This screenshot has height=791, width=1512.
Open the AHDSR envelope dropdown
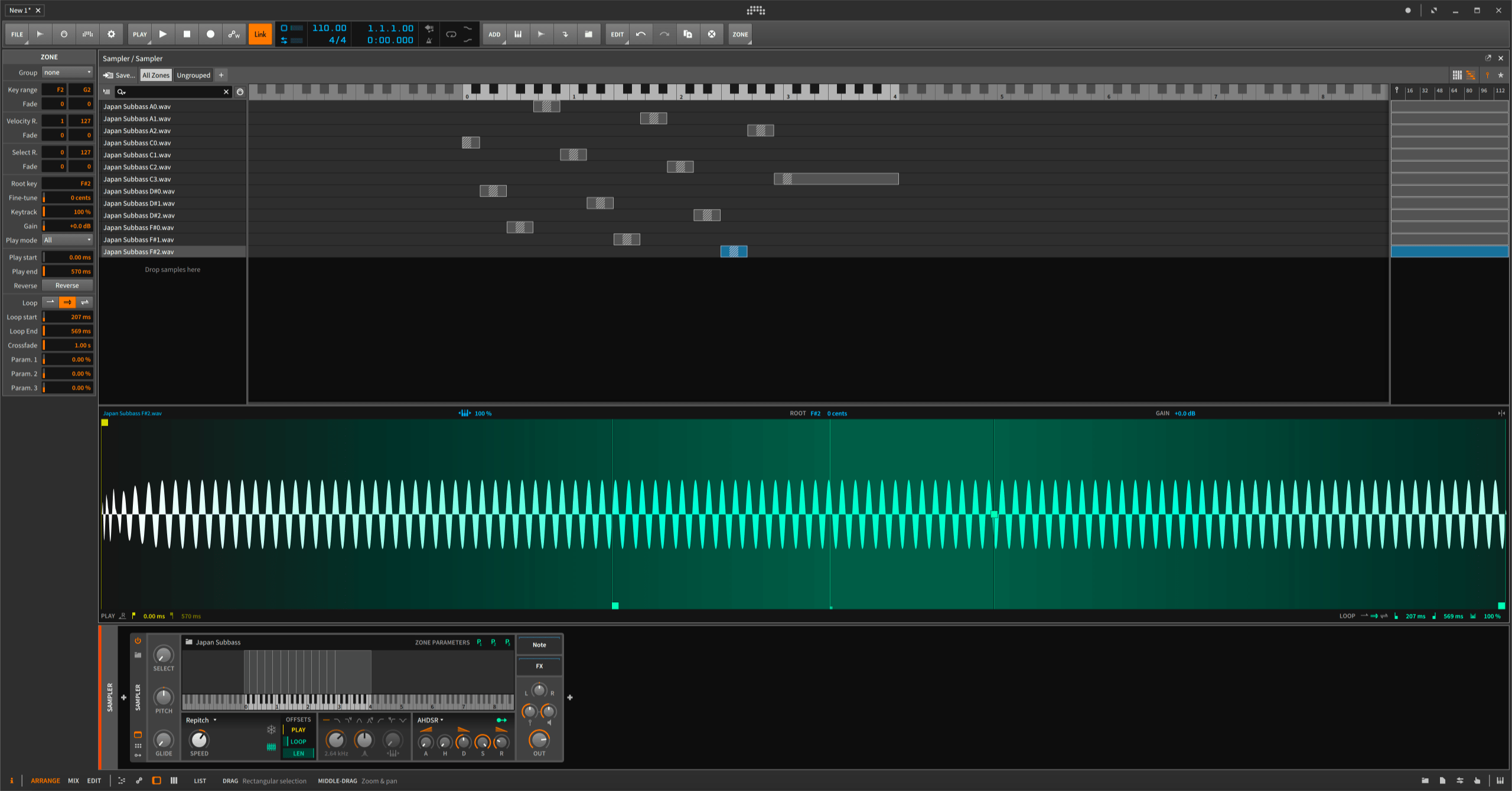[x=431, y=720]
